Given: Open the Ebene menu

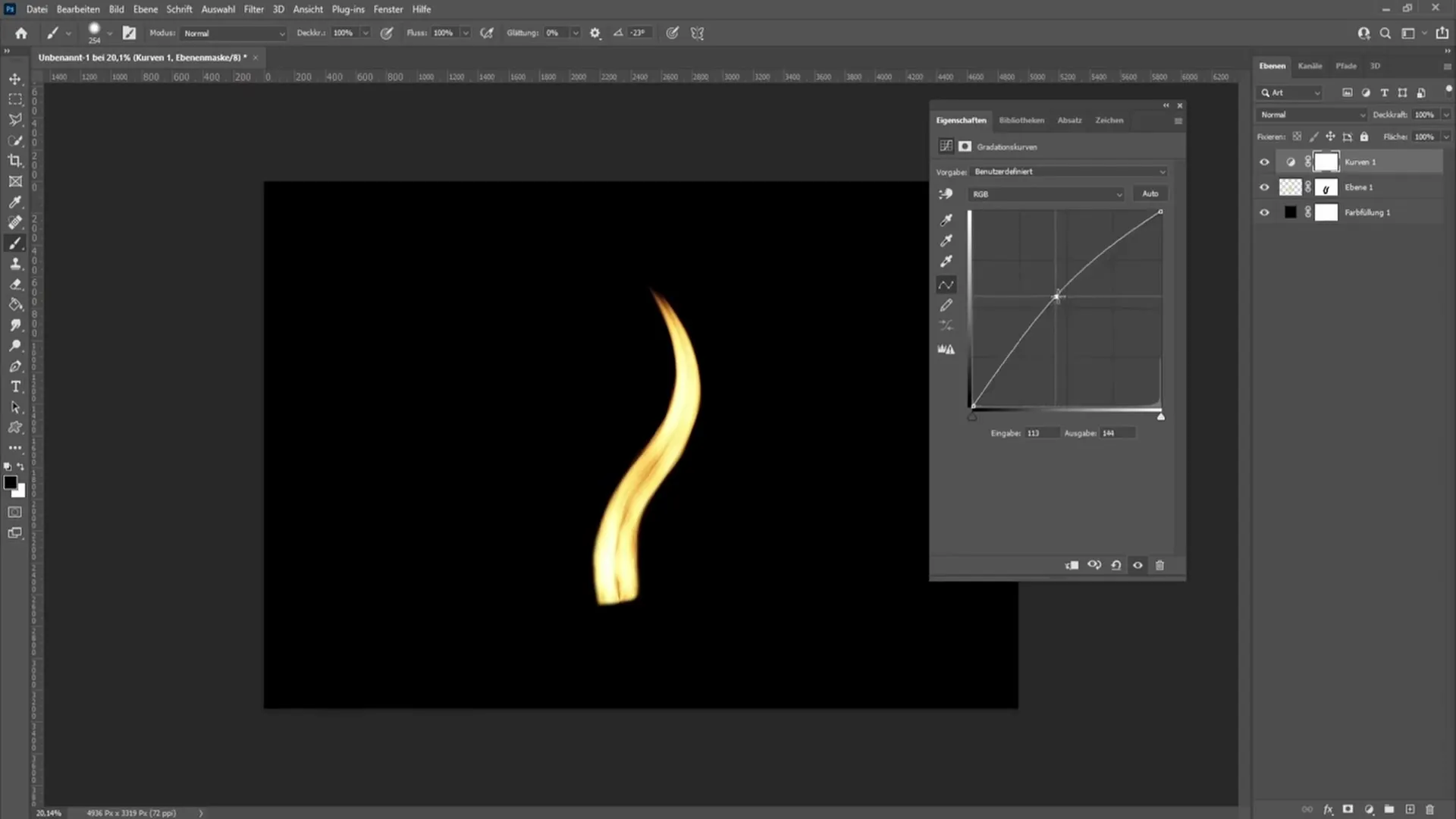Looking at the screenshot, I should click(x=145, y=9).
